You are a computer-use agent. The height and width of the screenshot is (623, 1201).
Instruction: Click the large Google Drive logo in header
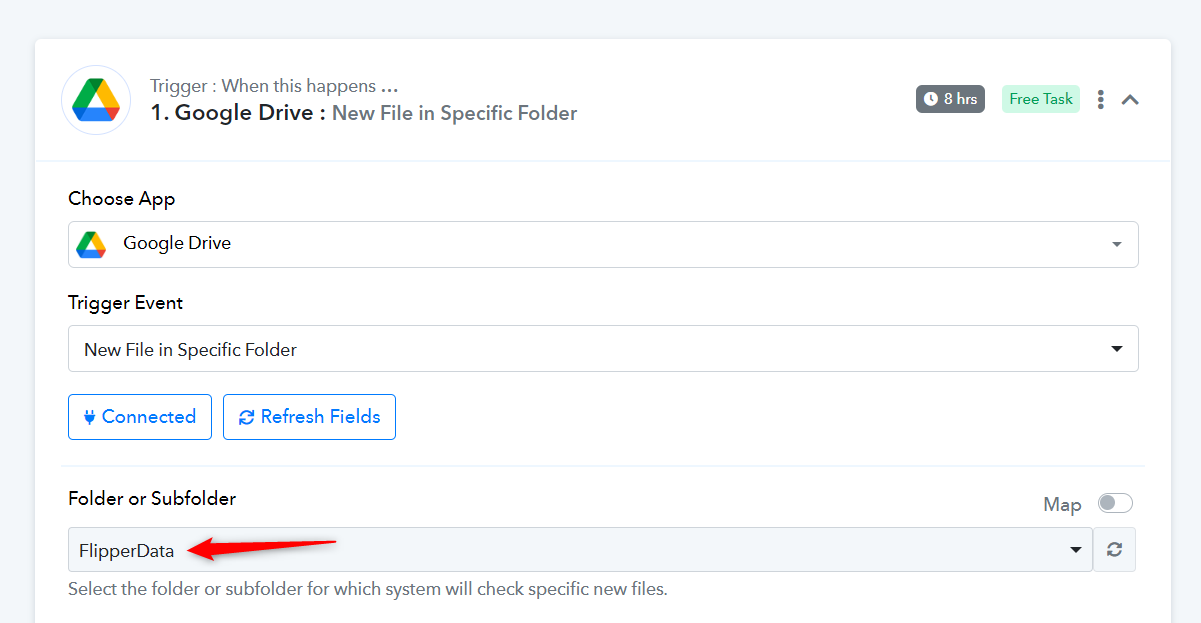[x=96, y=100]
